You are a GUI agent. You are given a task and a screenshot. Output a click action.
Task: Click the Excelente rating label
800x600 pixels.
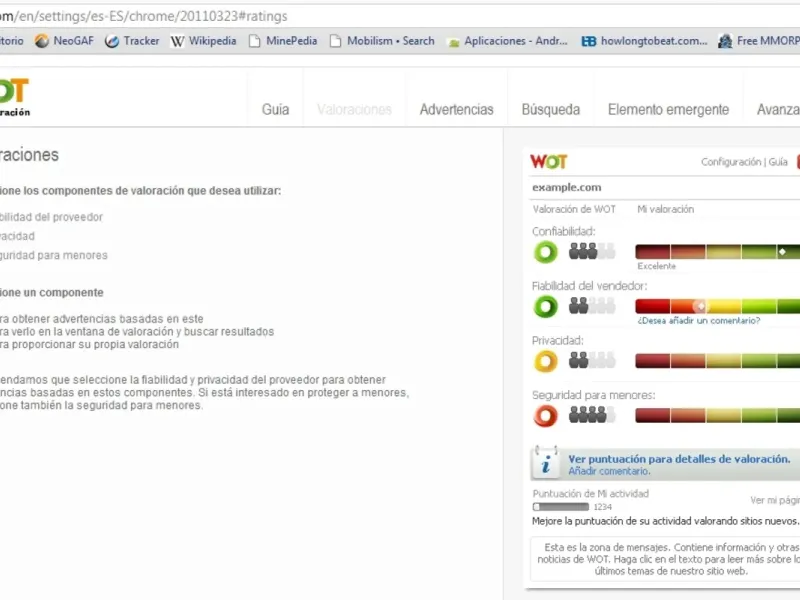(656, 266)
